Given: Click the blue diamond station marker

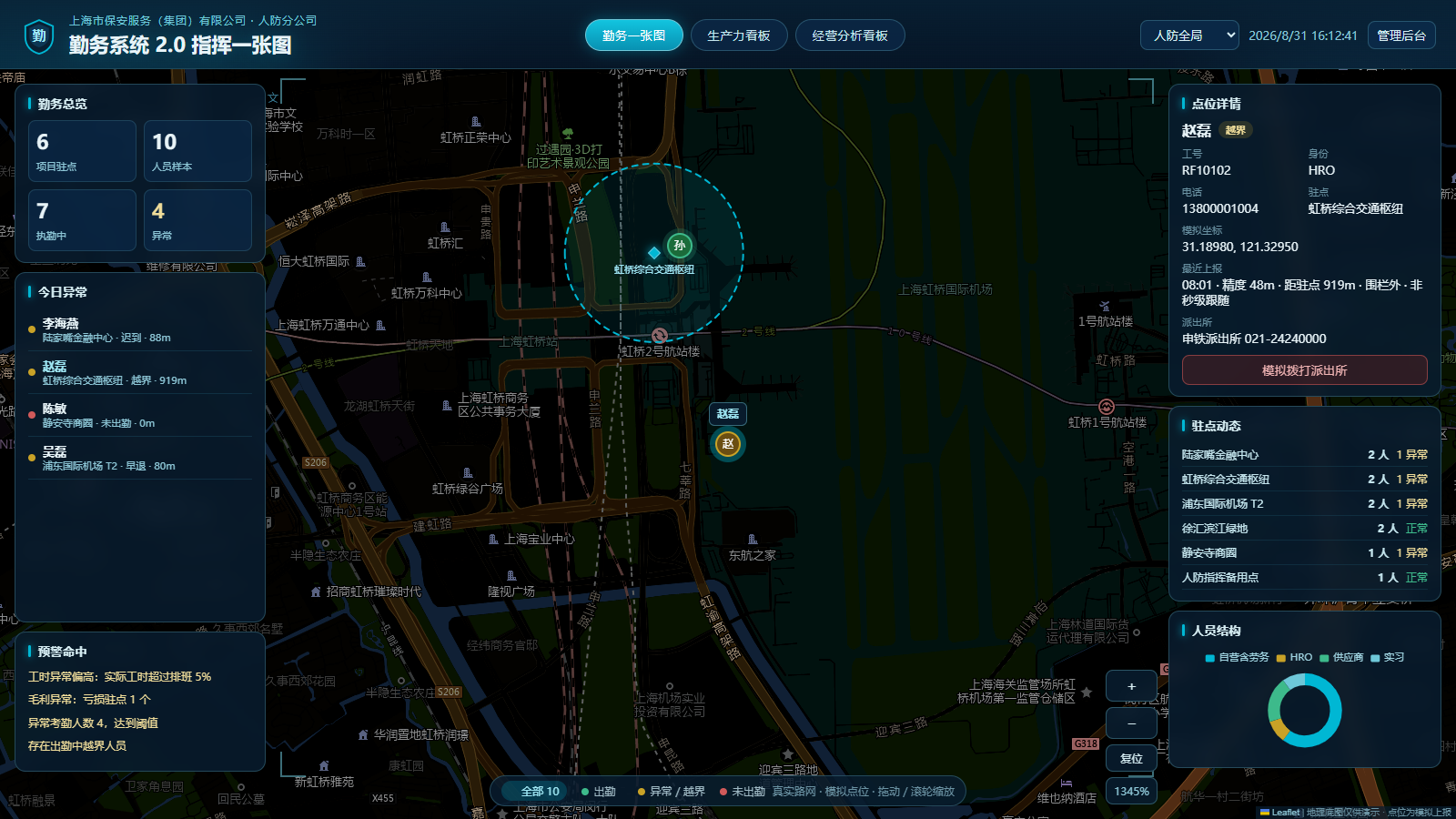Looking at the screenshot, I should pos(653,253).
